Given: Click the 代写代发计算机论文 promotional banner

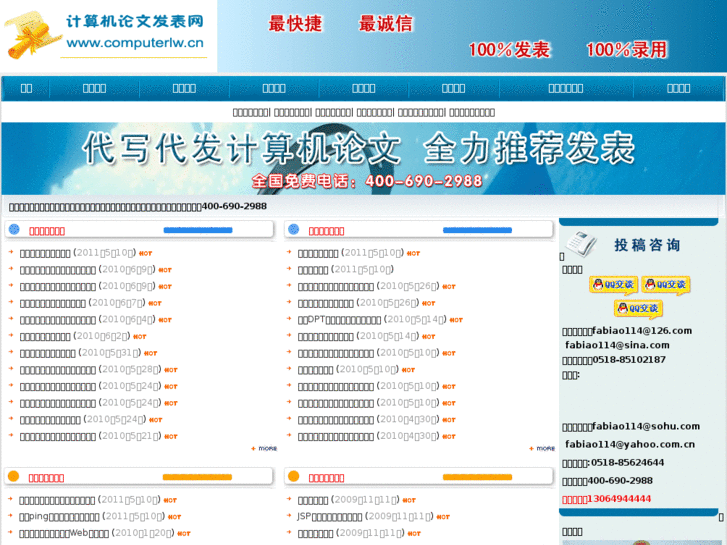Looking at the screenshot, I should pyautogui.click(x=363, y=159).
